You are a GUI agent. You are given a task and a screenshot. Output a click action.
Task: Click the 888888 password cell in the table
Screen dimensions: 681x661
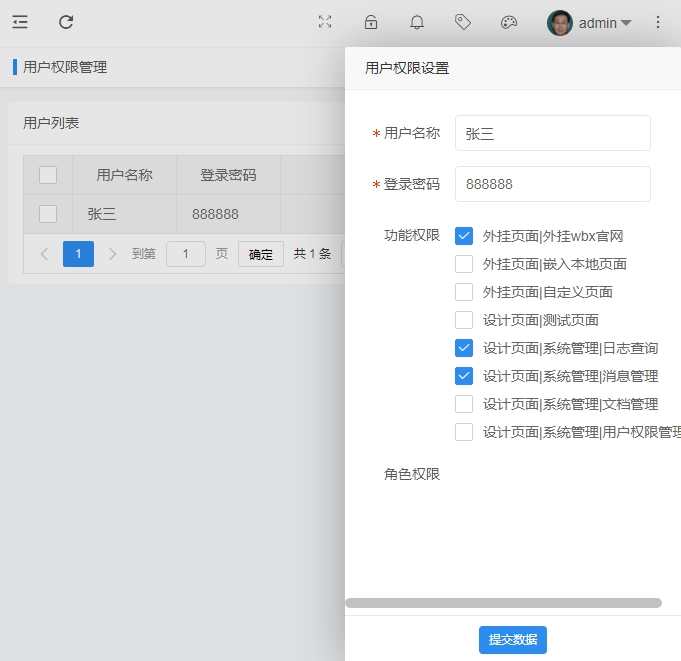[x=228, y=214]
